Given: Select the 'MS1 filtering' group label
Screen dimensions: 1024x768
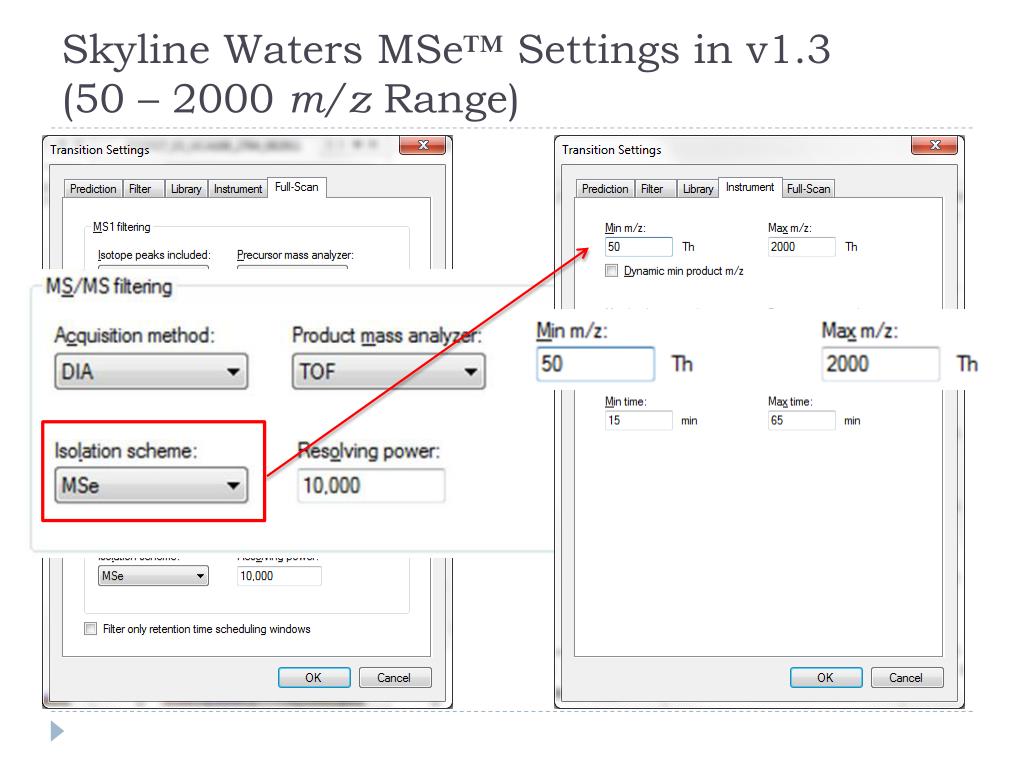Looking at the screenshot, I should click(121, 227).
